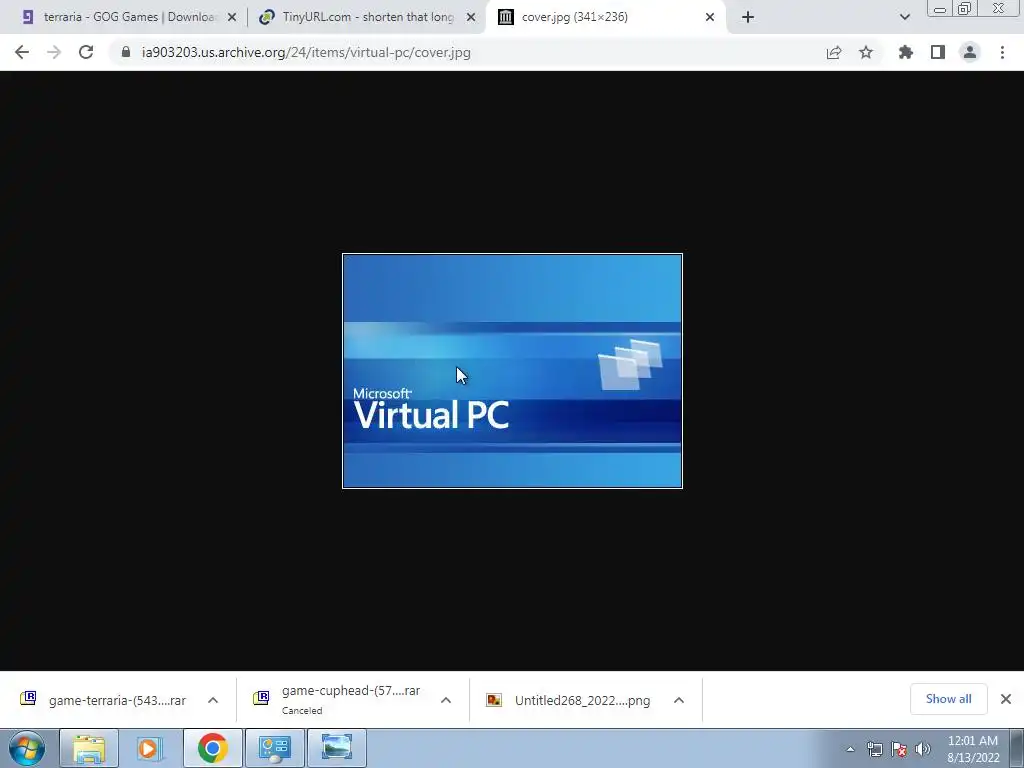Show hidden system tray icons
Image resolution: width=1024 pixels, height=768 pixels.
850,749
